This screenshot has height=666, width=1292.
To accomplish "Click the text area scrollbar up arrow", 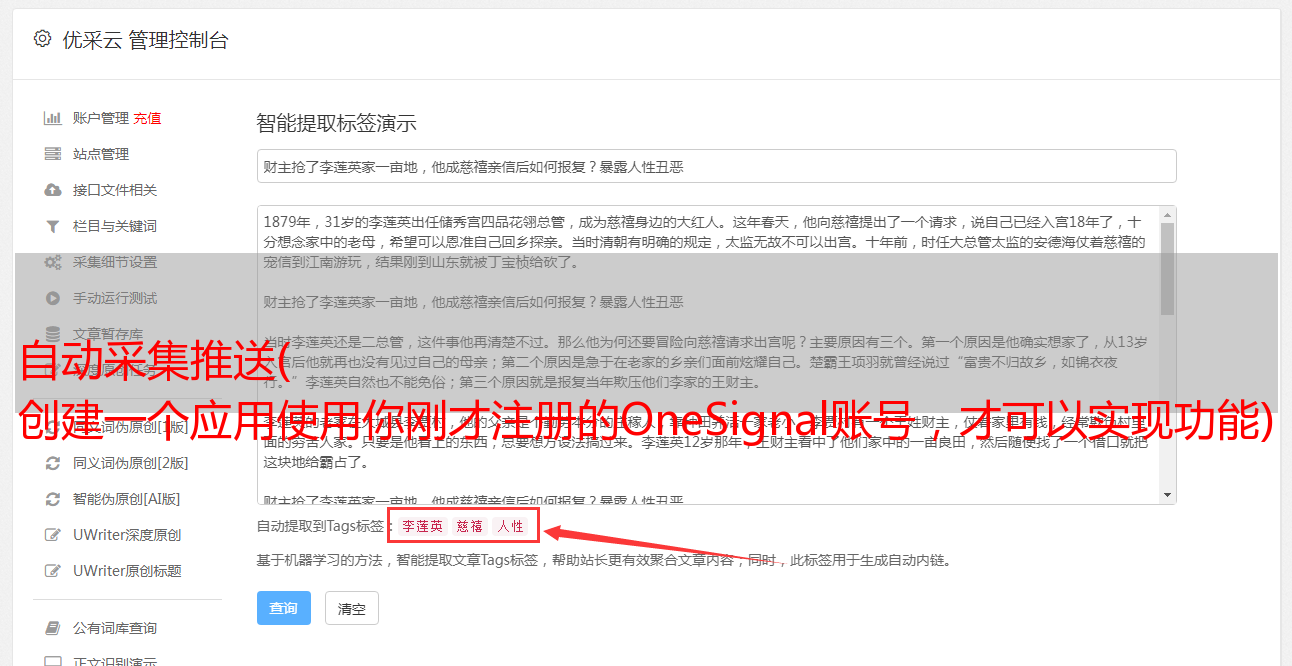I will pyautogui.click(x=1167, y=214).
